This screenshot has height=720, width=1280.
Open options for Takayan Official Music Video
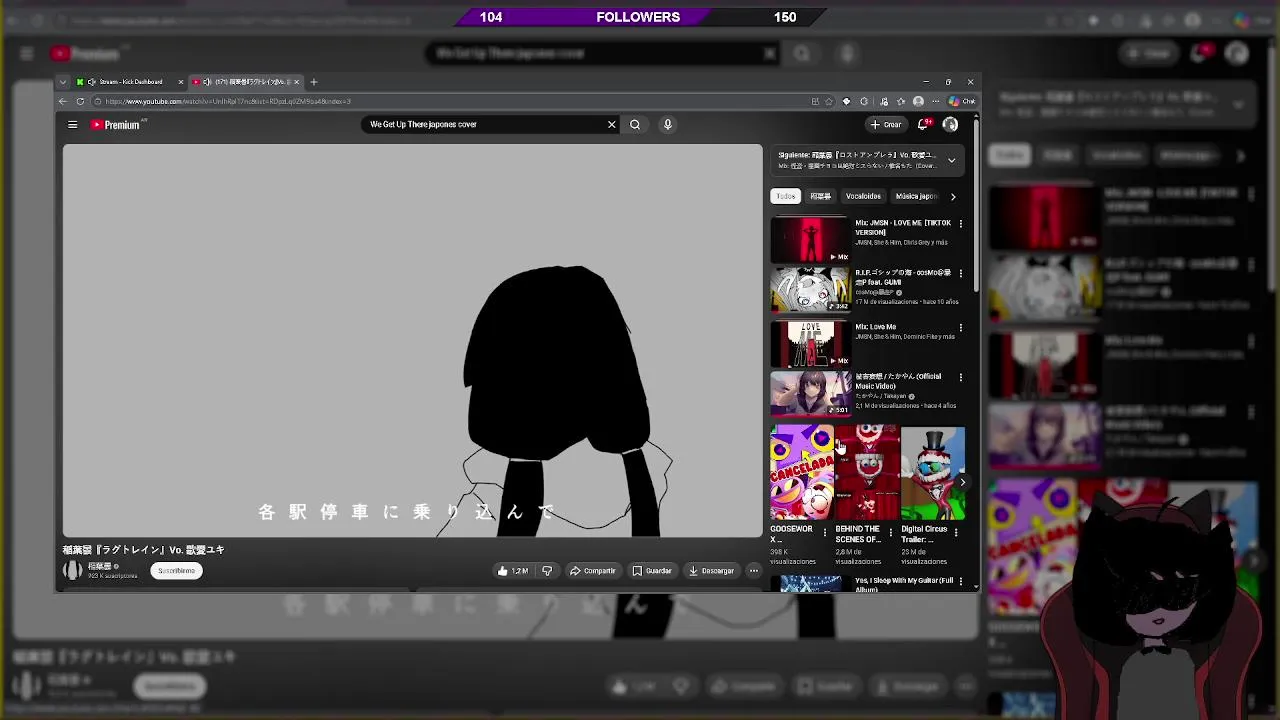click(x=961, y=377)
